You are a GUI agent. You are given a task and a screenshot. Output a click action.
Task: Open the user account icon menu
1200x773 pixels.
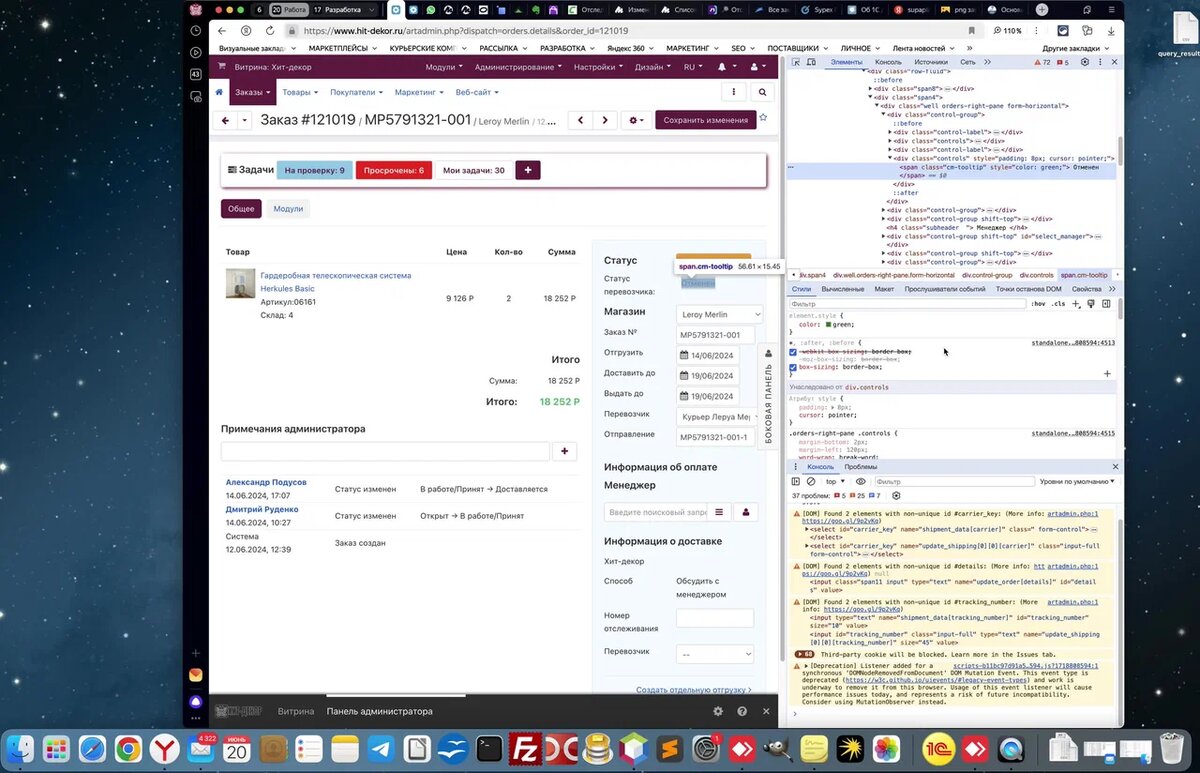coord(757,67)
